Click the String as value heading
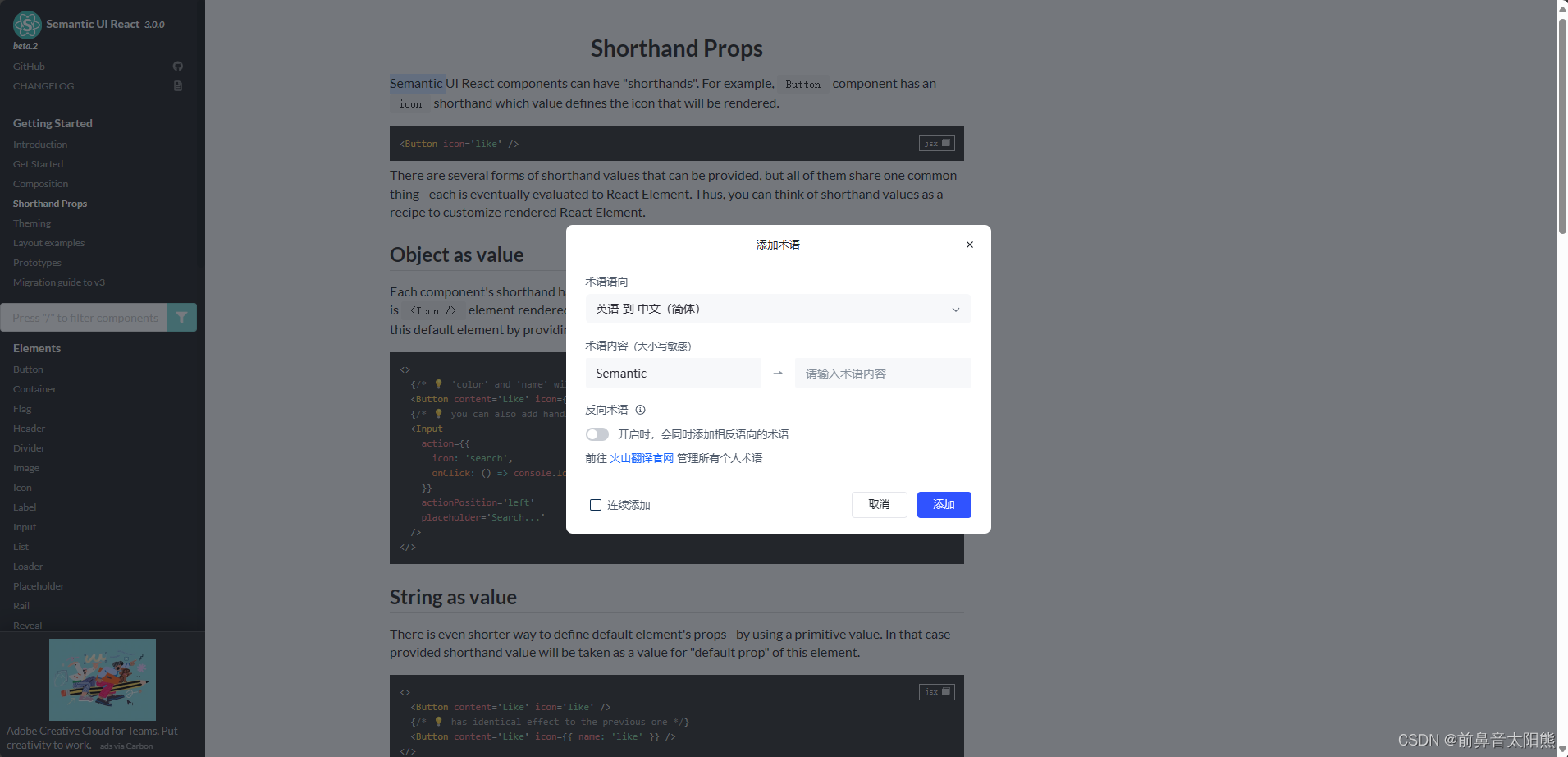Screen dimensions: 1568x757 (x=453, y=597)
